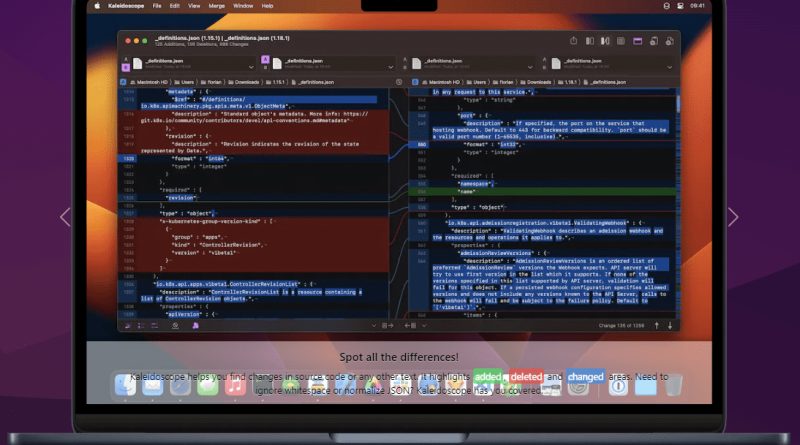Go to next change with the down arrow
The width and height of the screenshot is (800, 445).
[670, 326]
